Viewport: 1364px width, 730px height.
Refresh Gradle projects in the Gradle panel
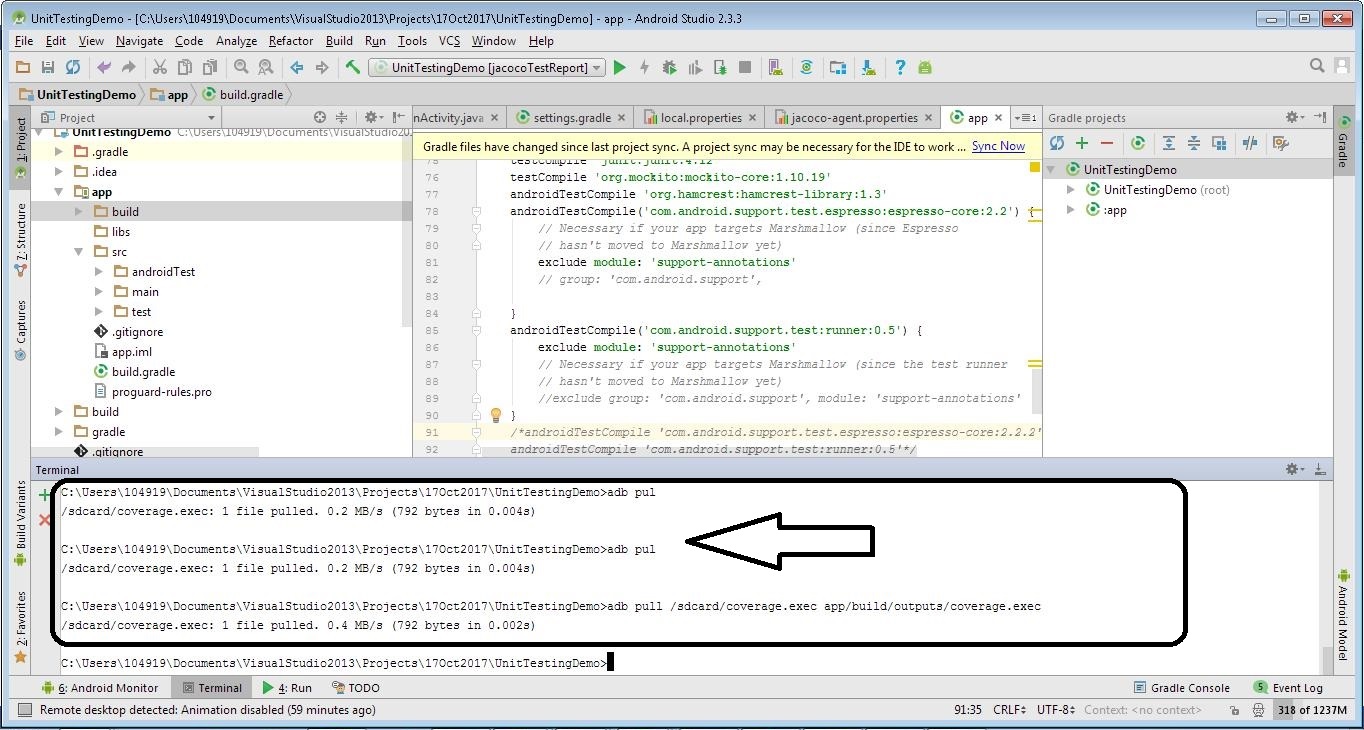click(x=1056, y=143)
